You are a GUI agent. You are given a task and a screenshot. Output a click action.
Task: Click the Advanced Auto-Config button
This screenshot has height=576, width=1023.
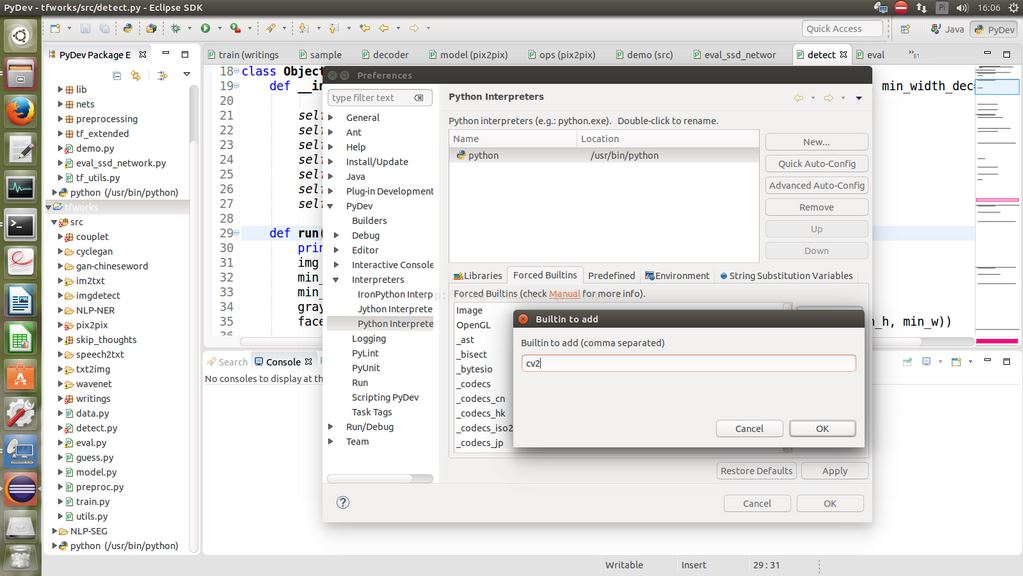[816, 185]
